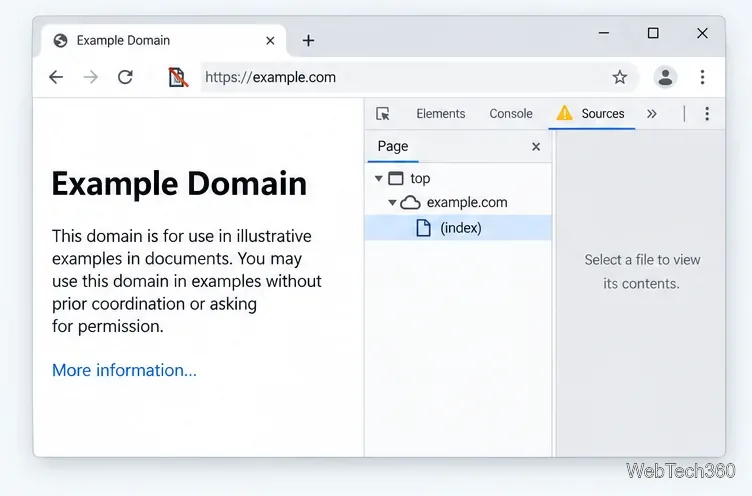Image resolution: width=752 pixels, height=496 pixels.
Task: Click the "Select a file to view" placeholder text
Action: point(642,272)
